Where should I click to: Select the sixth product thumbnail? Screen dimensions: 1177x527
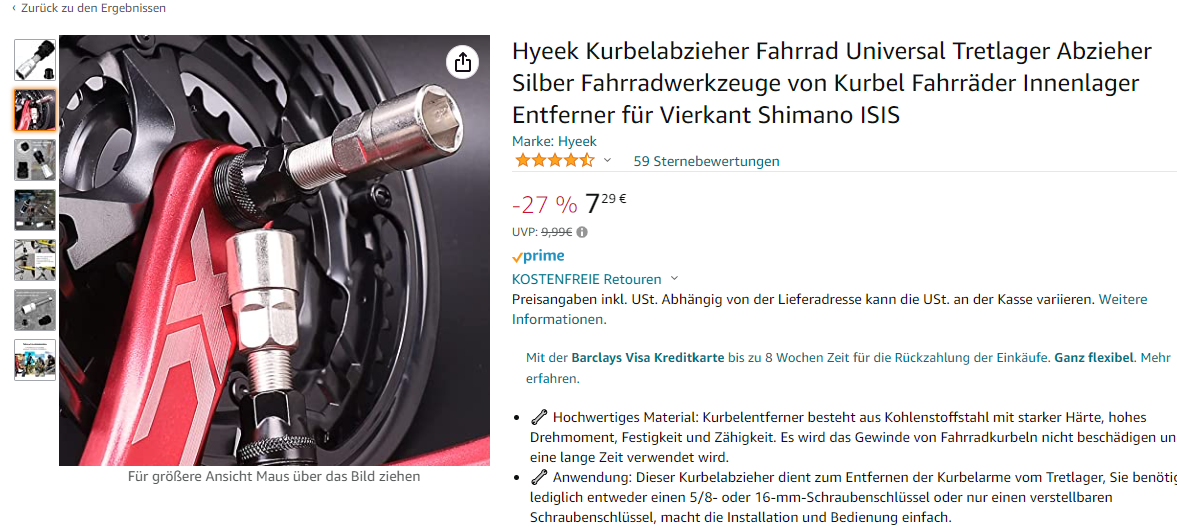pyautogui.click(x=35, y=310)
